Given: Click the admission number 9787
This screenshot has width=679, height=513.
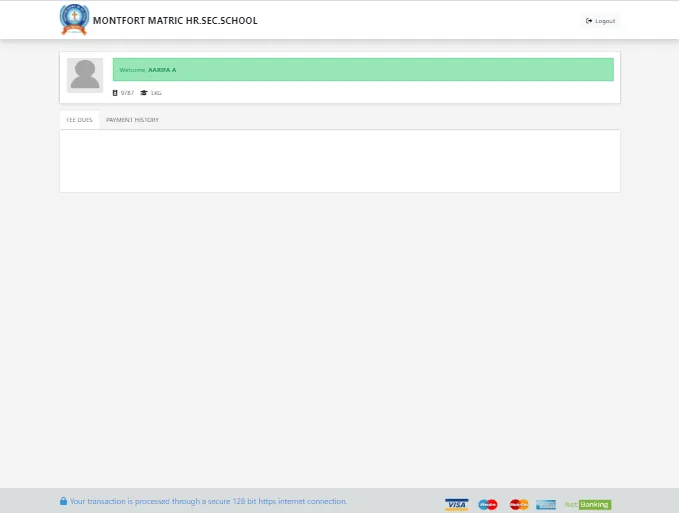Looking at the screenshot, I should click(x=127, y=93).
